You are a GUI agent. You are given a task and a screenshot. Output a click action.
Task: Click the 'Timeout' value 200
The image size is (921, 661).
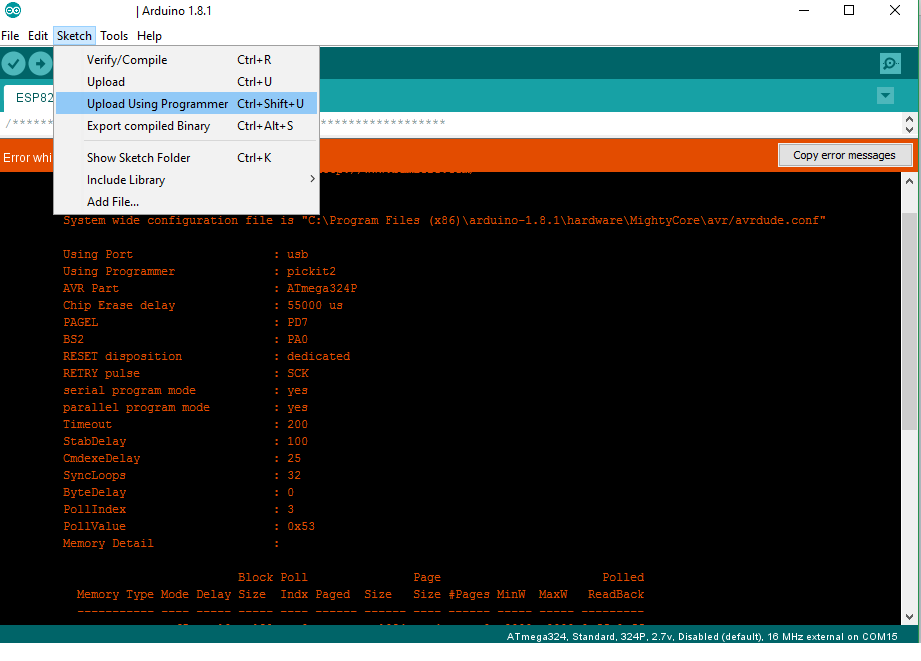point(297,424)
